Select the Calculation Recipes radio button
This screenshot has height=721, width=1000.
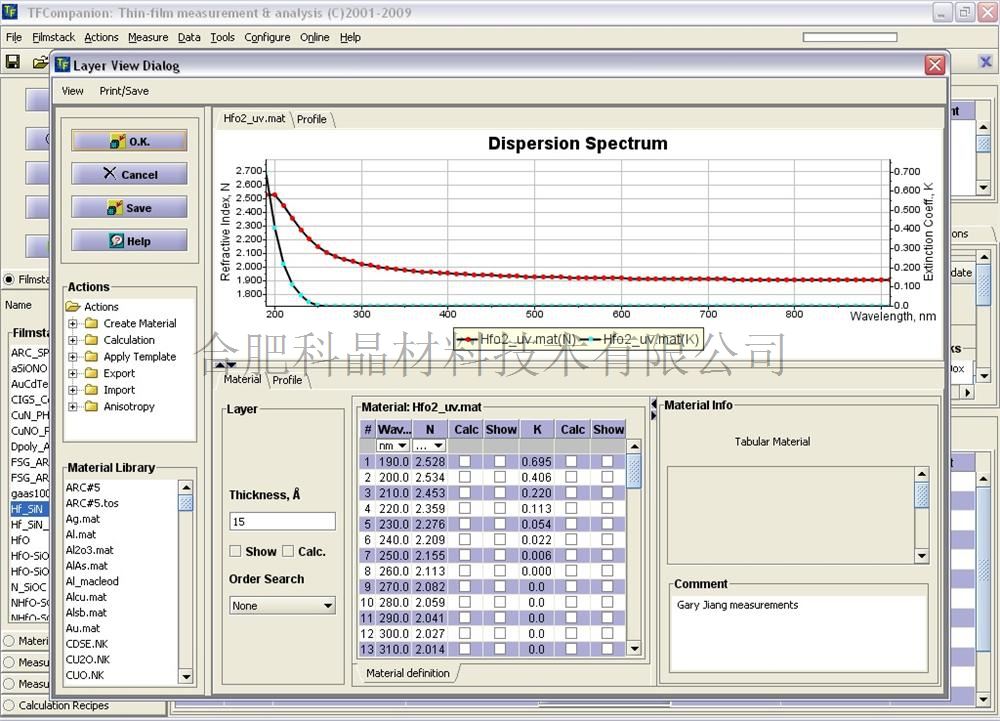pos(10,705)
